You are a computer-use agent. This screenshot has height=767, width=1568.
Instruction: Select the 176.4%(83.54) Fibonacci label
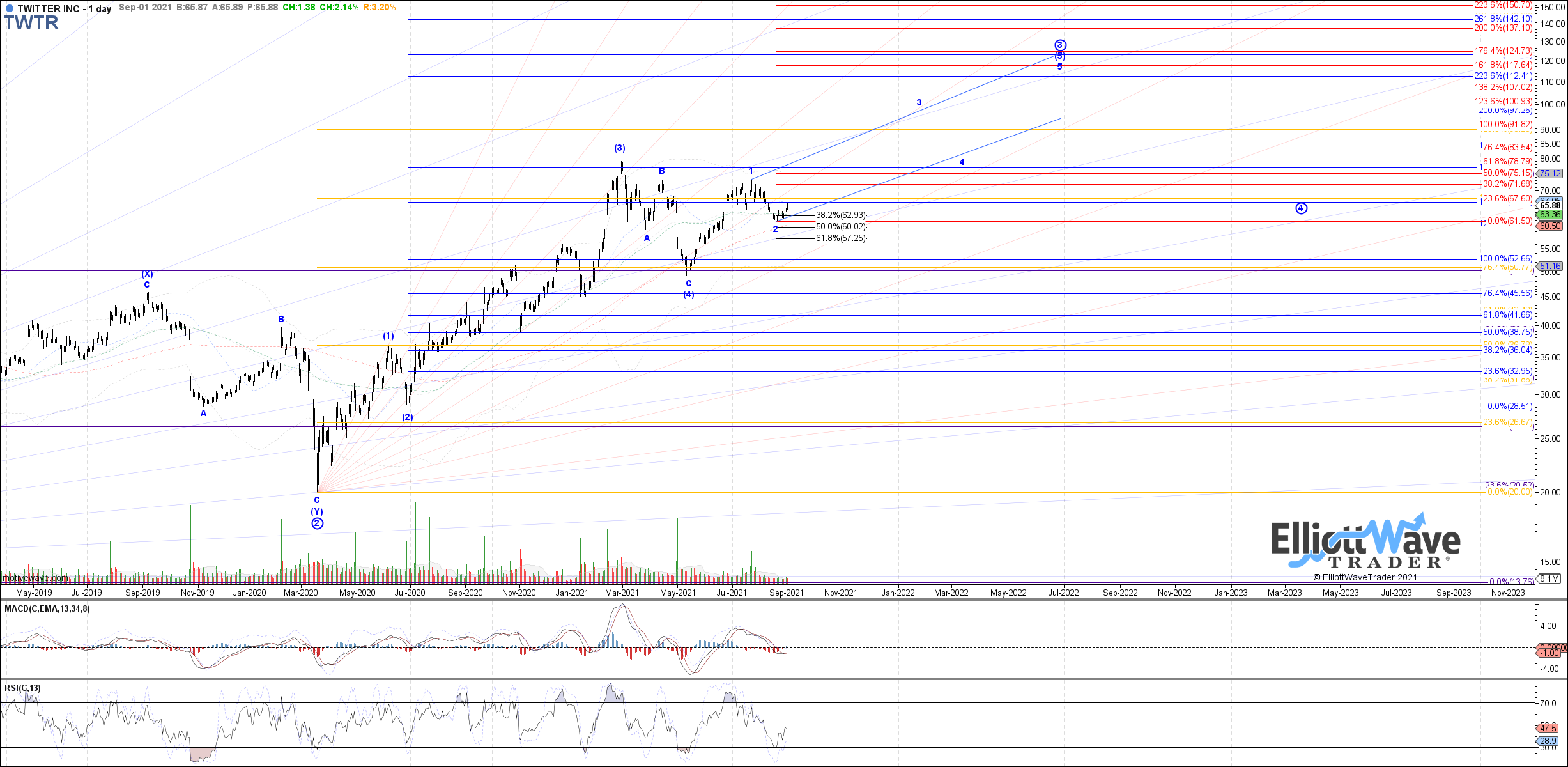tap(1505, 148)
